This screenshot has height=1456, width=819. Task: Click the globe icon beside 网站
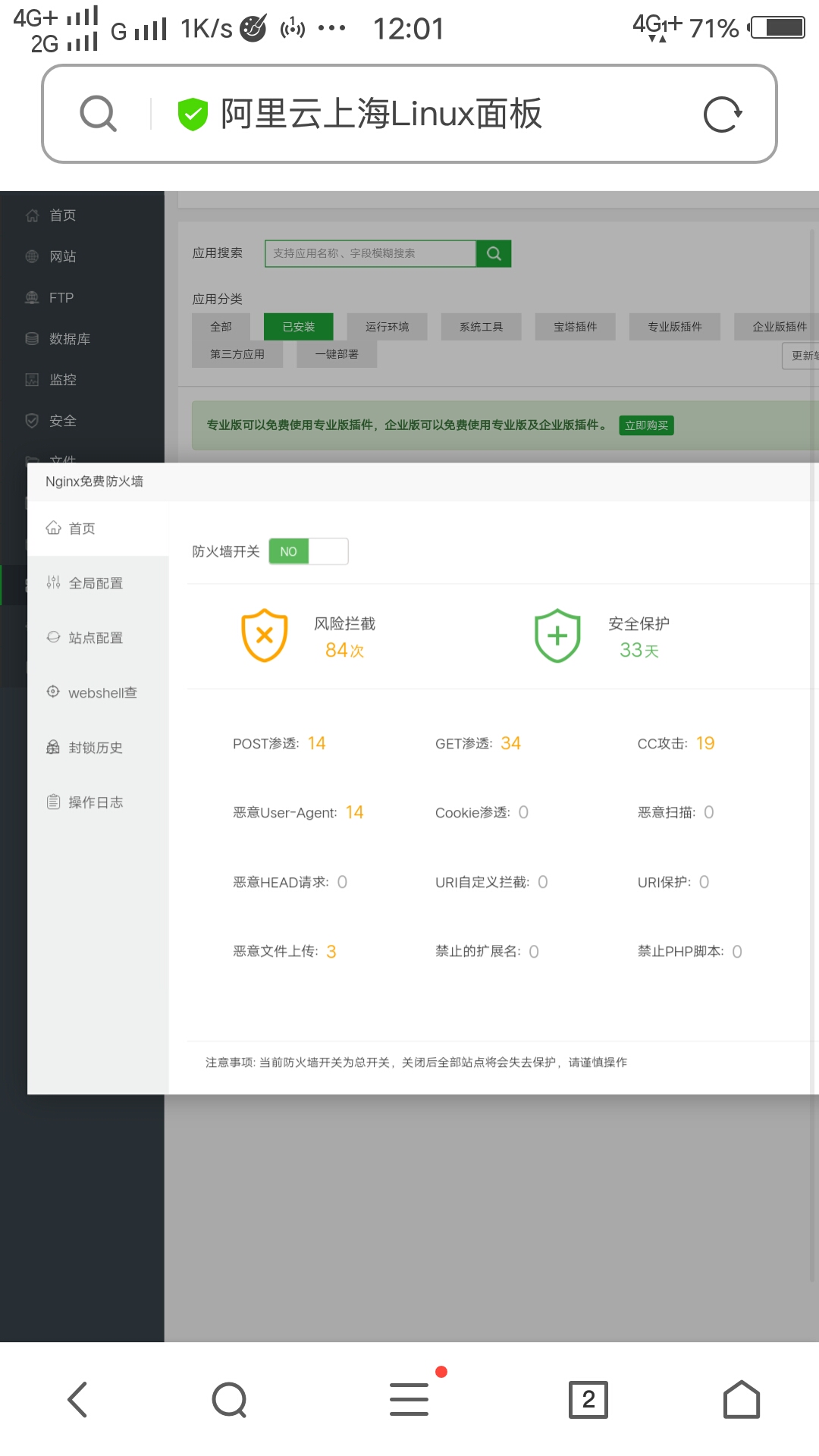click(32, 256)
